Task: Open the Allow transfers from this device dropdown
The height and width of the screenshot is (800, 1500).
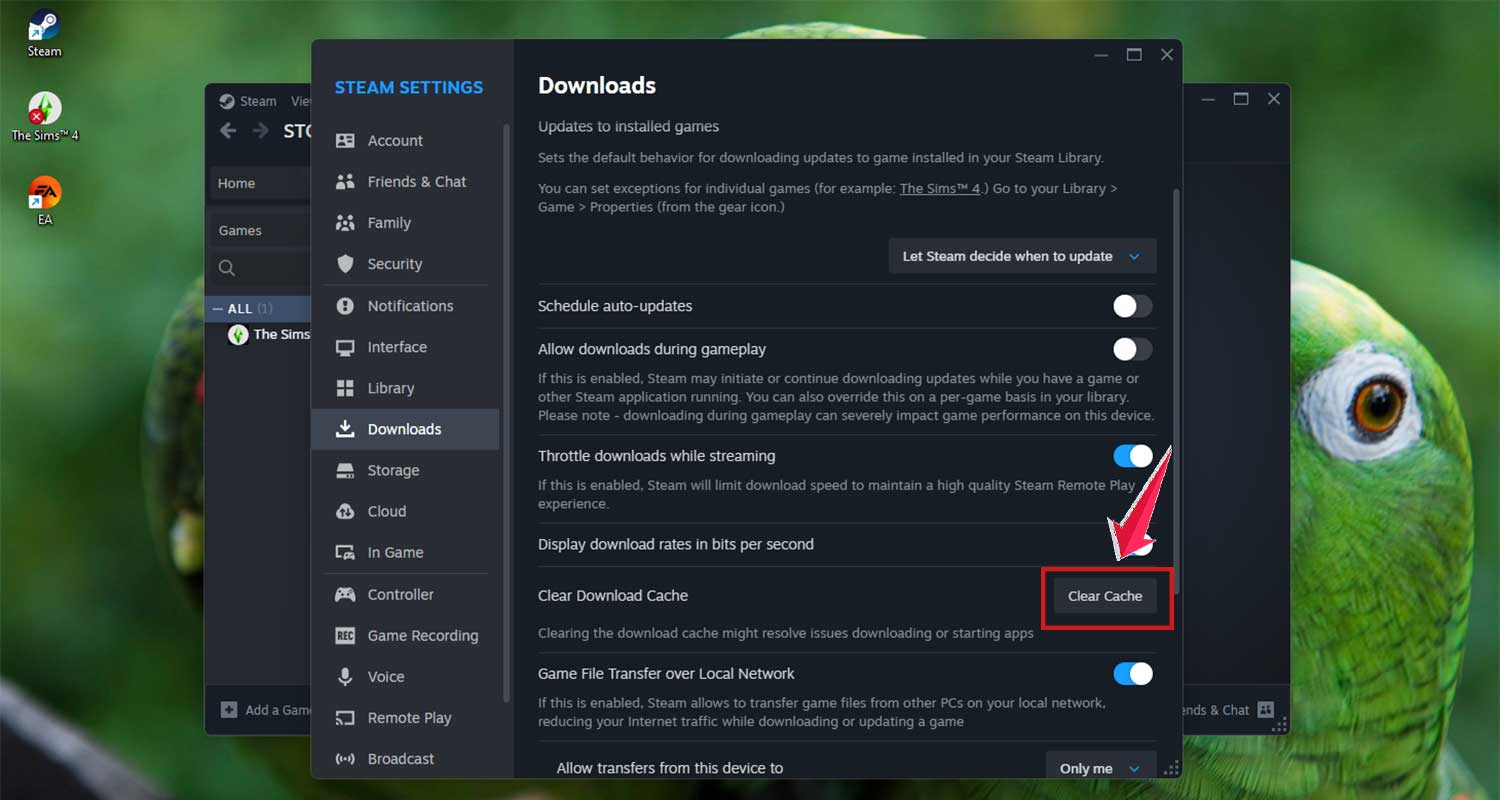Action: 1098,767
